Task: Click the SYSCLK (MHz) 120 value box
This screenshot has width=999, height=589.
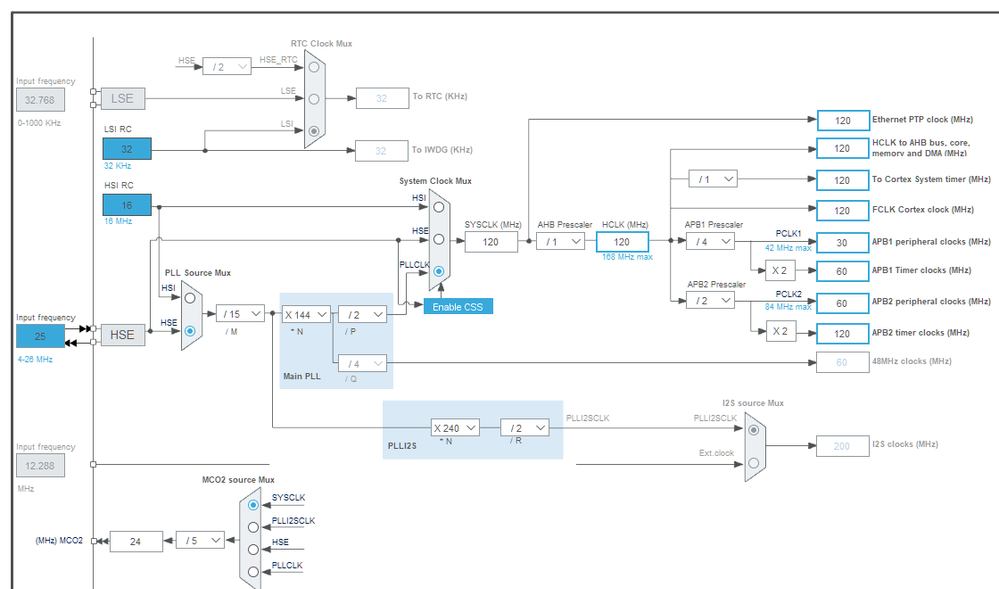Action: 491,242
